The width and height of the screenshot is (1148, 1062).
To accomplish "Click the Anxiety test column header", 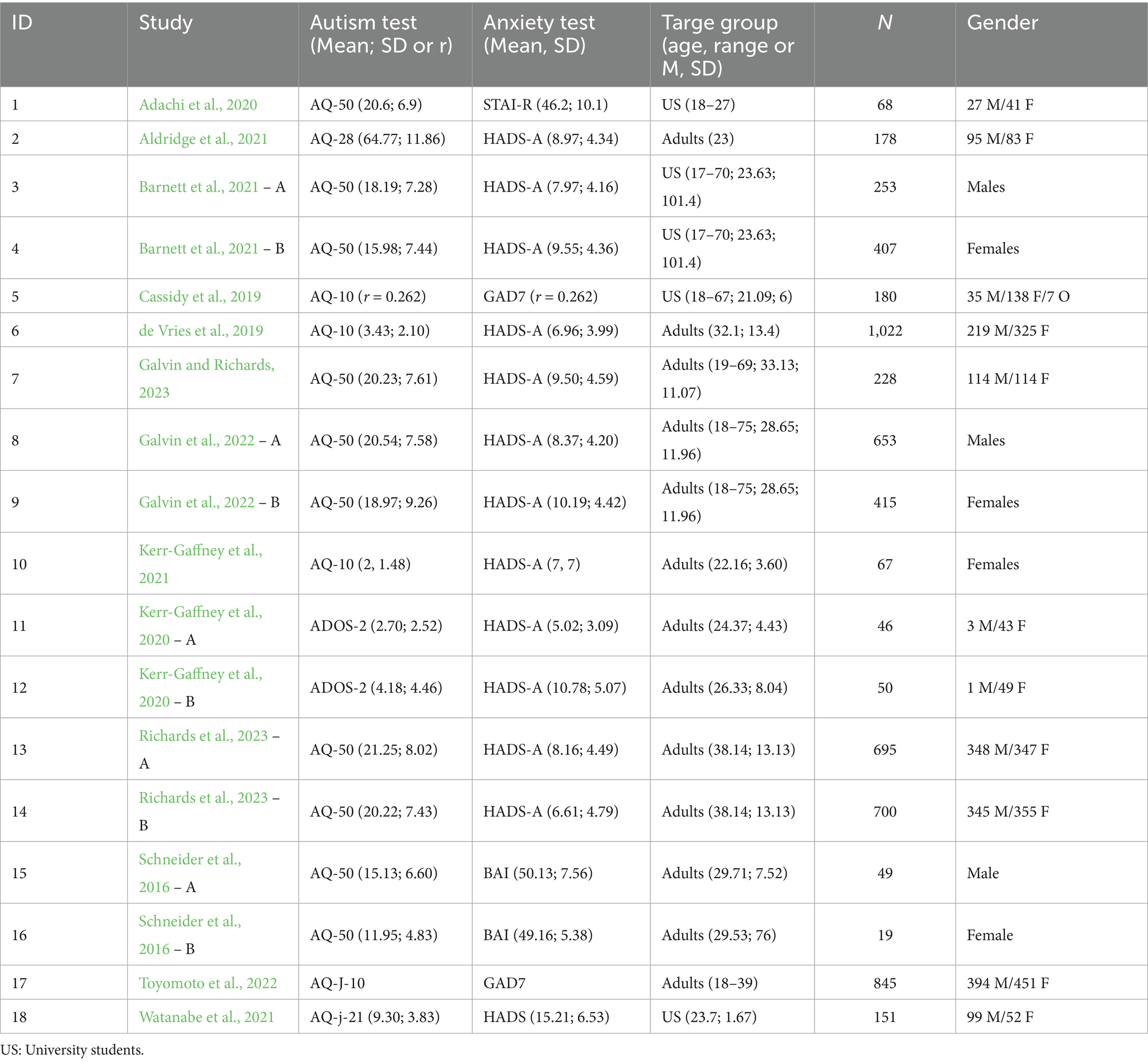I will pos(538,34).
